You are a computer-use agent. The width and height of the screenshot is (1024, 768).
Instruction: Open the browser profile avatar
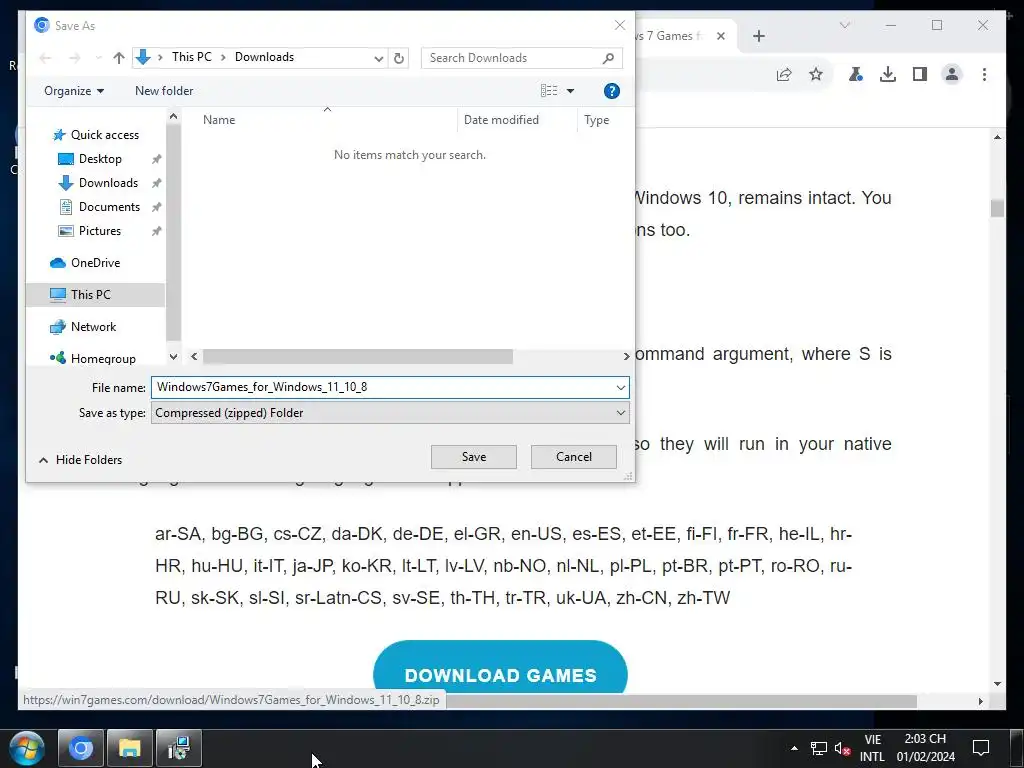click(x=952, y=74)
